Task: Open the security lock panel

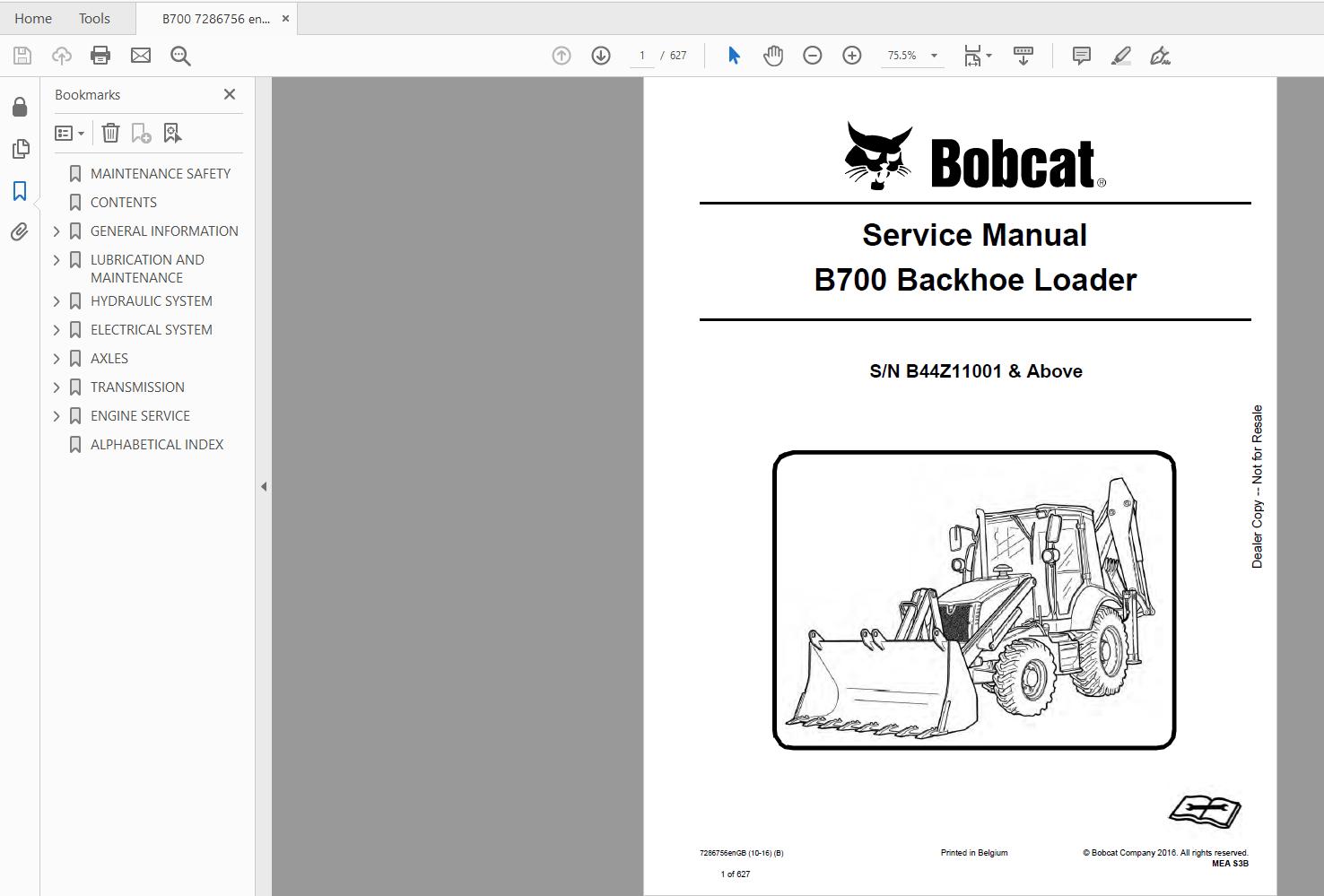Action: (x=20, y=107)
